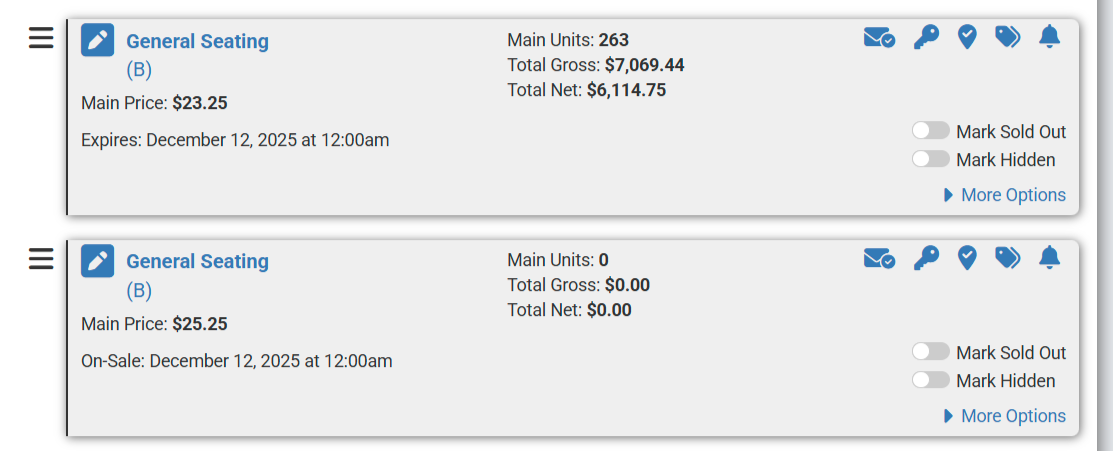1113x451 pixels.
Task: Click the tags icon on the $25.25 ticket
Action: pyautogui.click(x=1007, y=259)
